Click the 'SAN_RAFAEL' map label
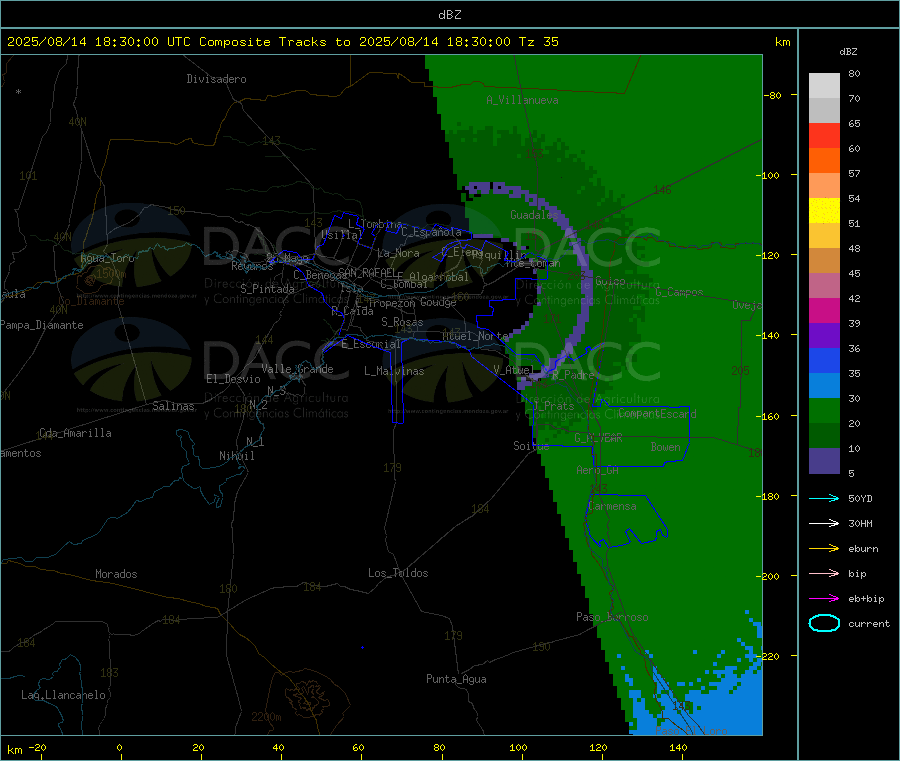The height and width of the screenshot is (761, 900). pos(367,272)
